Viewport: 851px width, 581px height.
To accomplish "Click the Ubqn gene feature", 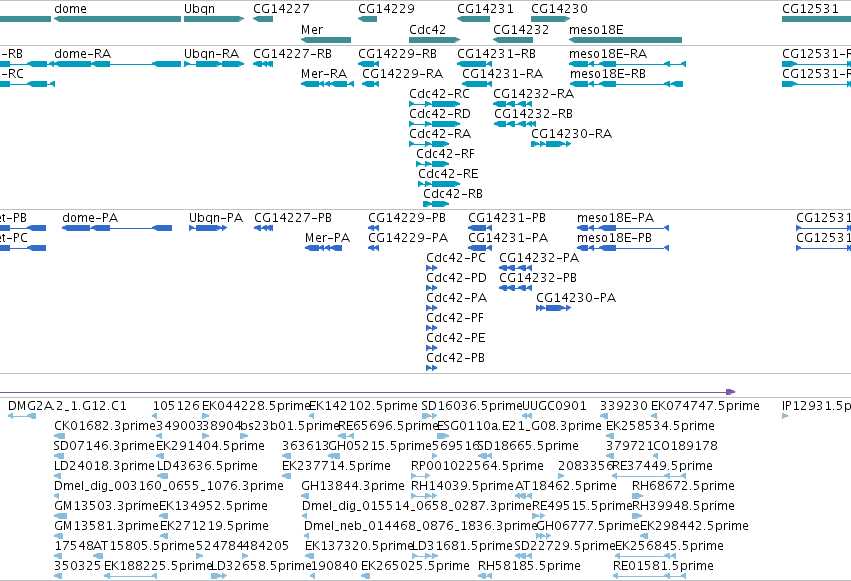I will (214, 19).
